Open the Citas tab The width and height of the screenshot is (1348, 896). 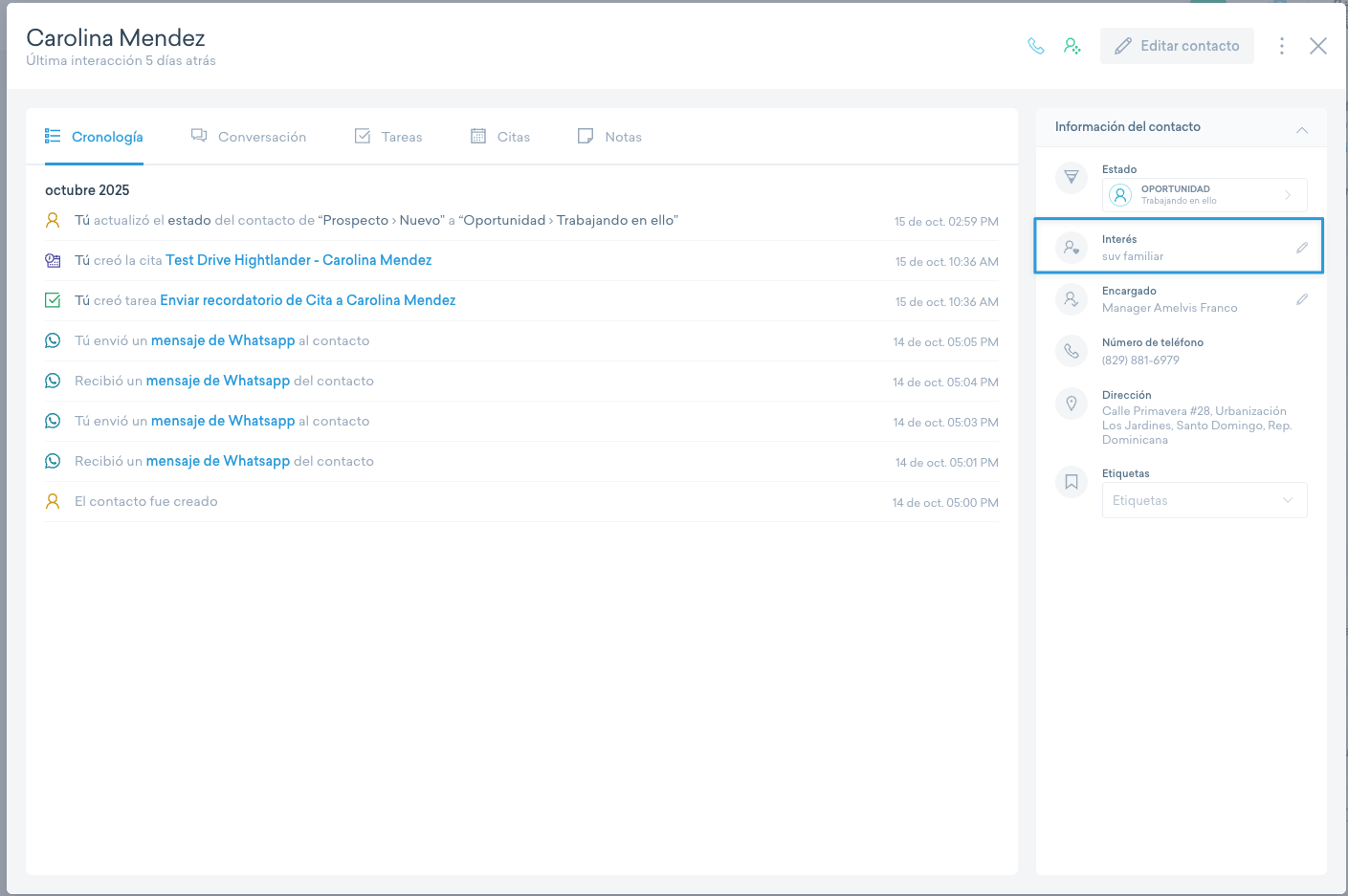pyautogui.click(x=500, y=137)
